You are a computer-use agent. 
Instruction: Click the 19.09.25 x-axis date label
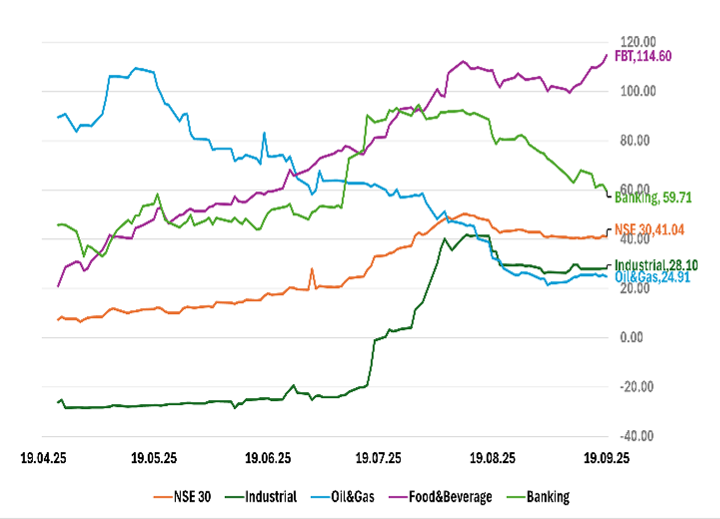(x=606, y=458)
